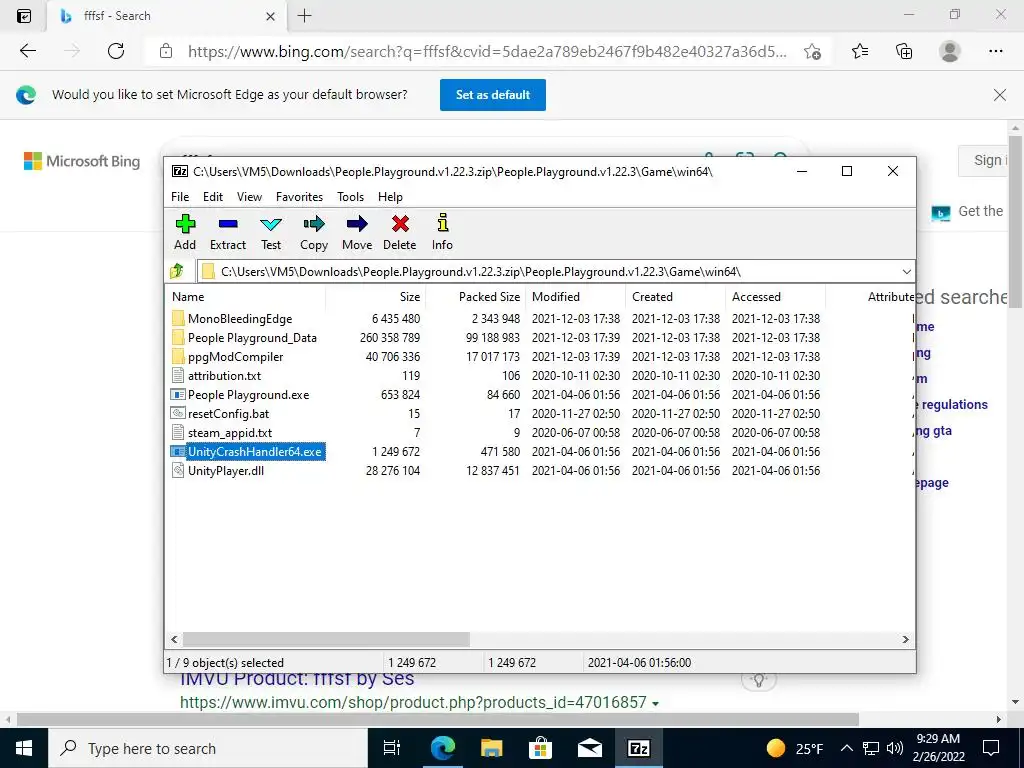Dismiss the default browser prompt bar
1024x768 pixels.
click(999, 95)
